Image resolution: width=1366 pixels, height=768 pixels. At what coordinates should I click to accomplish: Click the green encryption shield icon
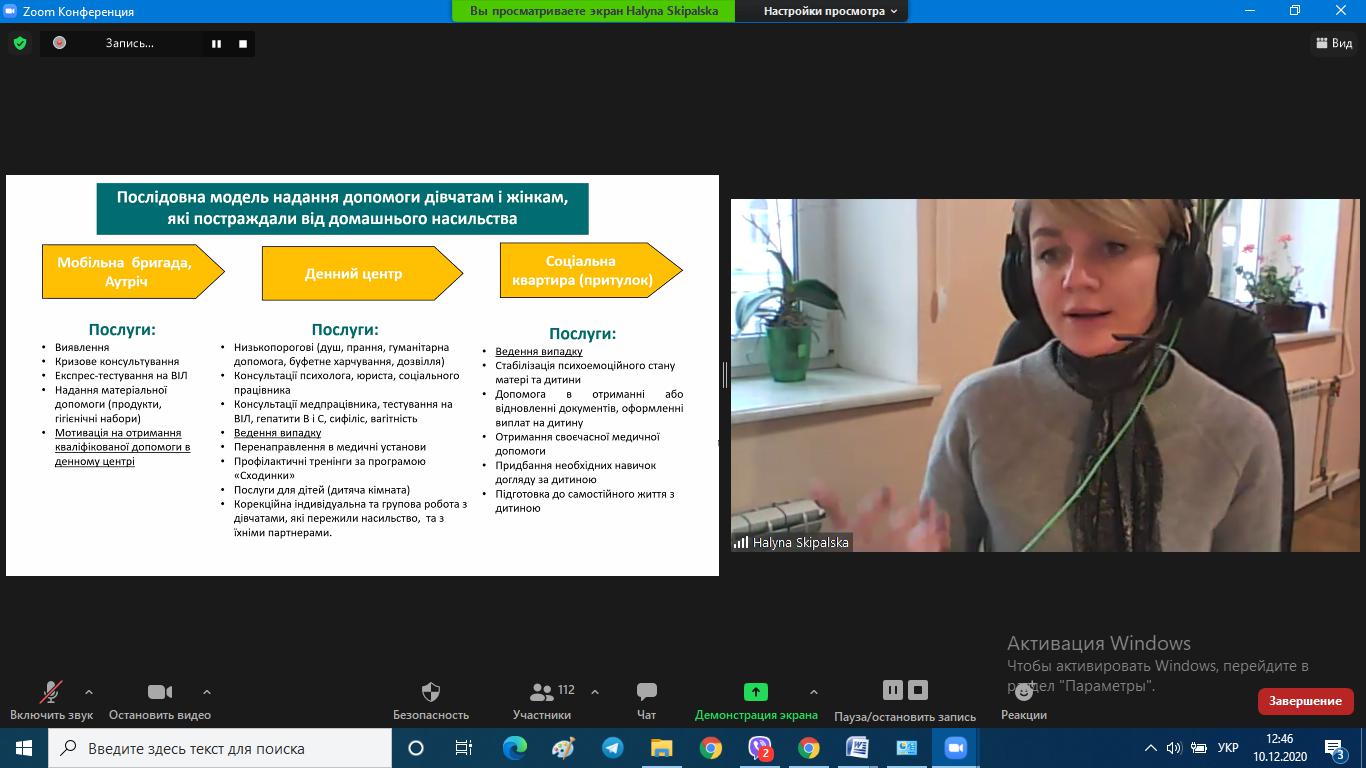click(19, 43)
